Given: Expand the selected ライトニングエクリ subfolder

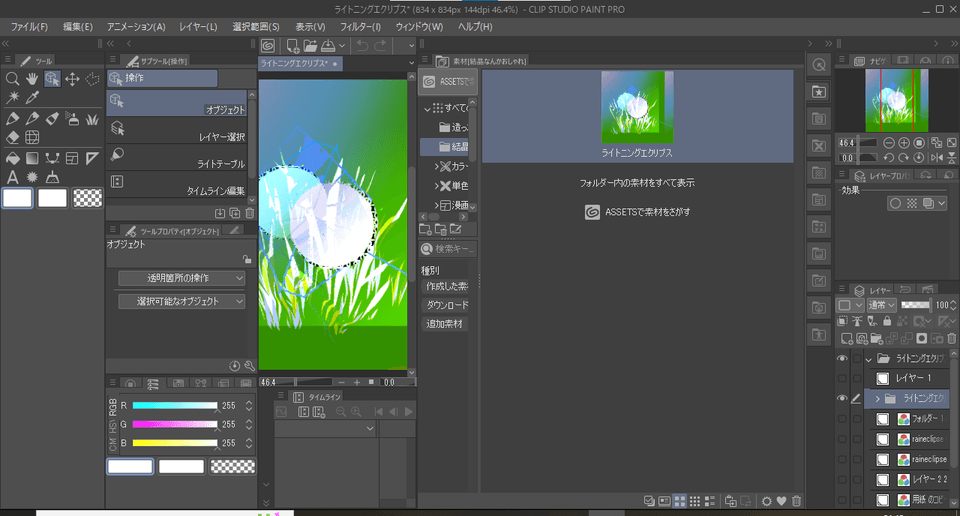Looking at the screenshot, I should [x=877, y=398].
